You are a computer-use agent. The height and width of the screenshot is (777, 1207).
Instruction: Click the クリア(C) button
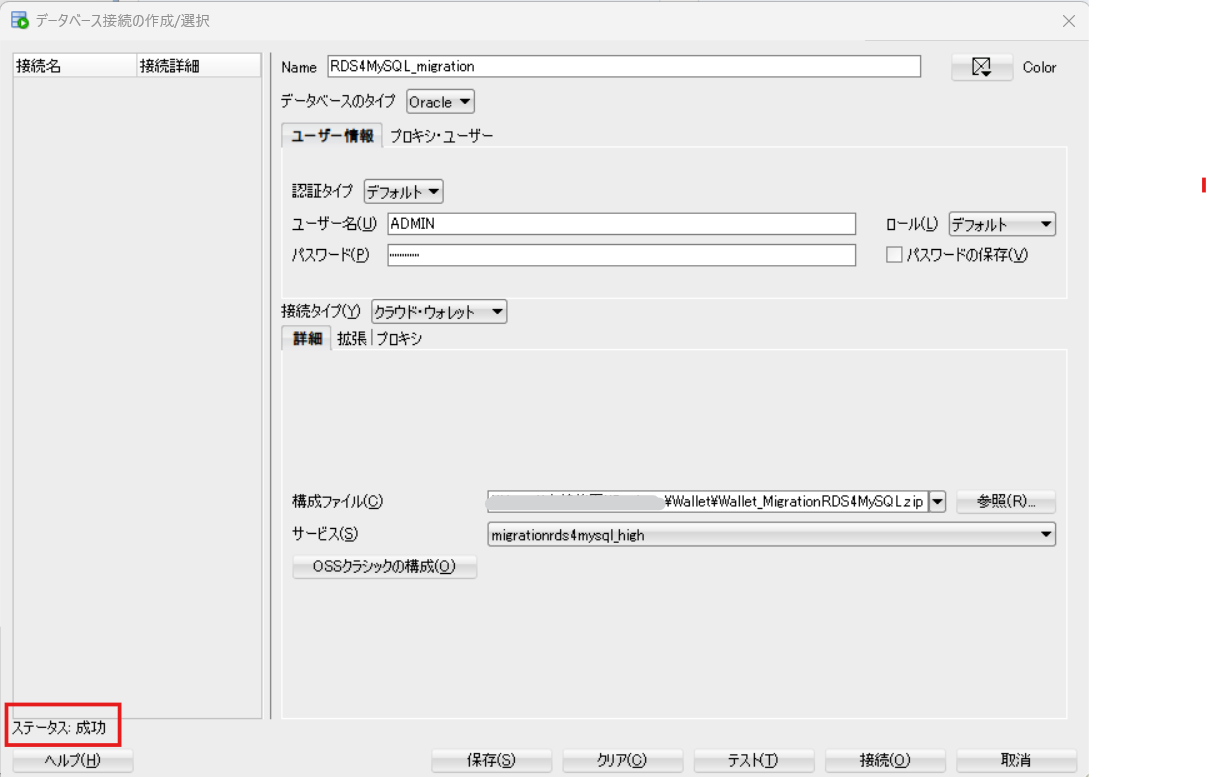[x=622, y=760]
